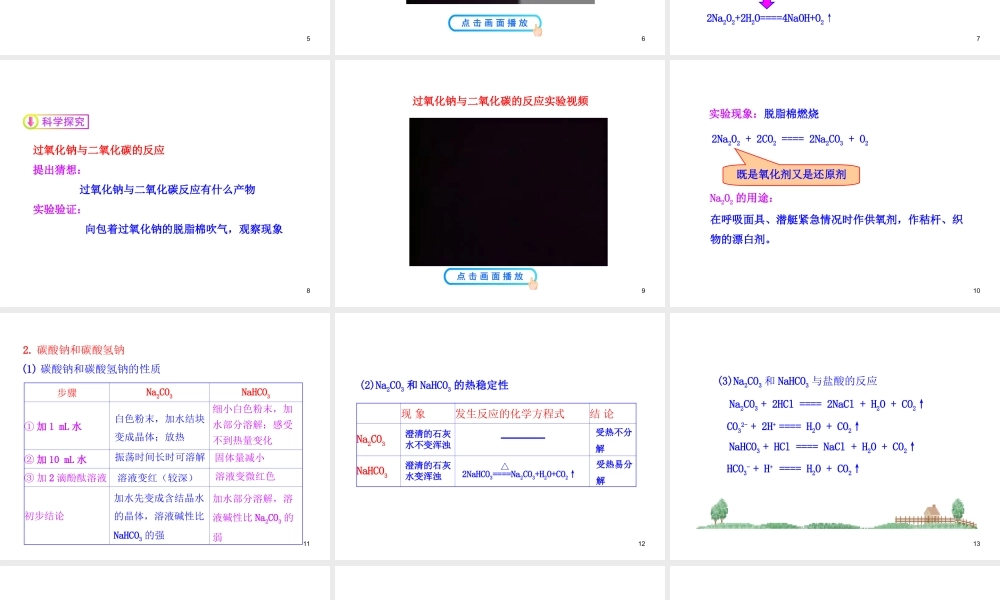Click the heading (3)Na2CO3 和 NaHCO3 与盐酸的反应
This screenshot has height=600, width=1000.
[x=797, y=381]
